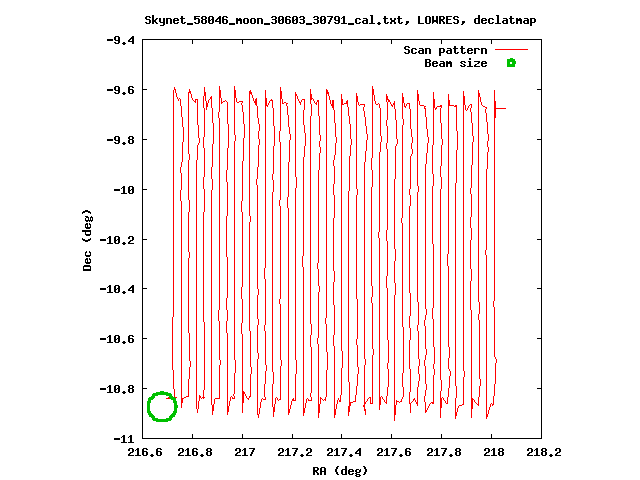640x480 pixels.
Task: Click the 218.2 RA tick label
Action: pos(544,452)
